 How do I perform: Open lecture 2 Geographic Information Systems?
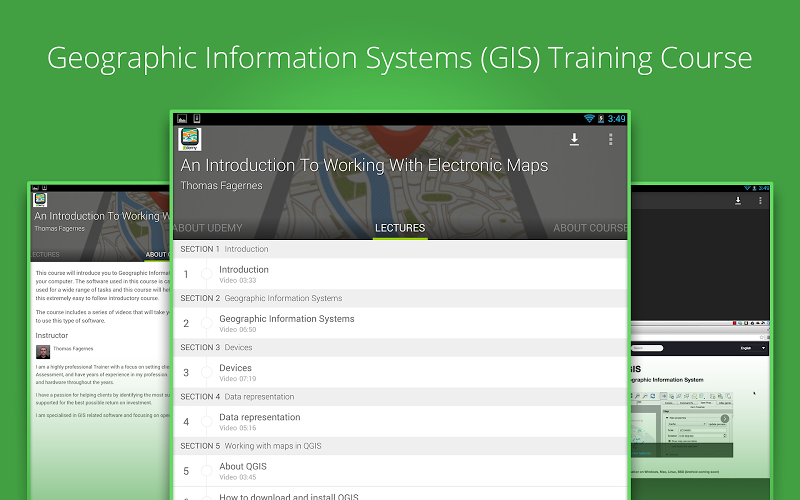[400, 323]
